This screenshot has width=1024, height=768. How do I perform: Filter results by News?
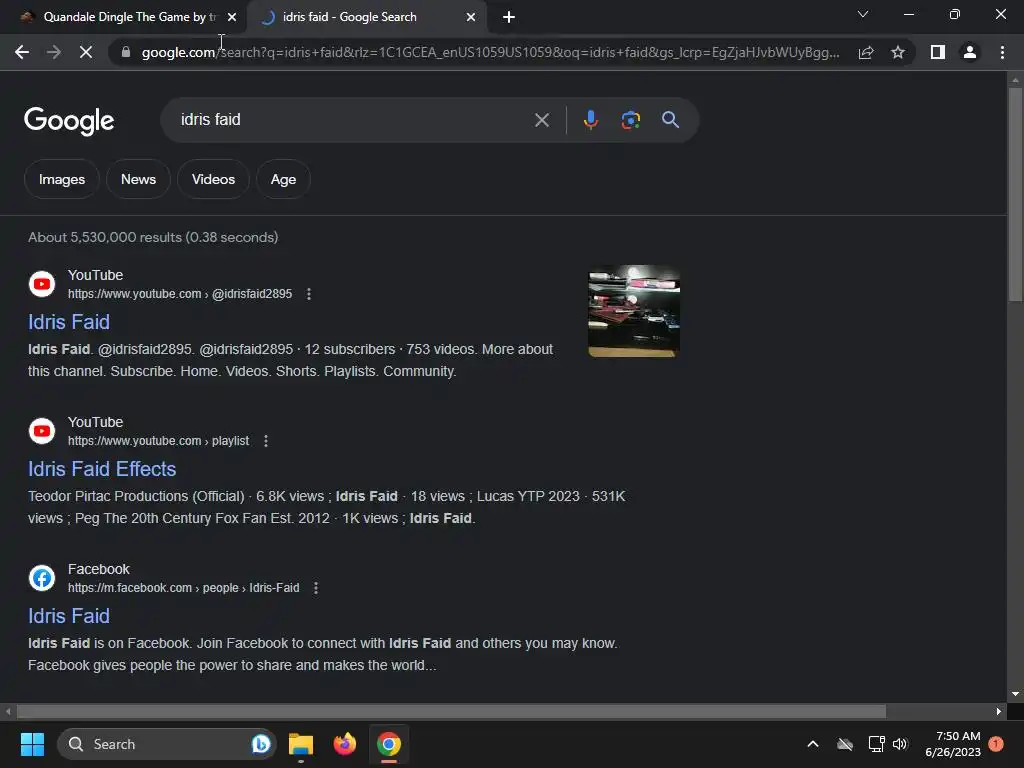138,179
